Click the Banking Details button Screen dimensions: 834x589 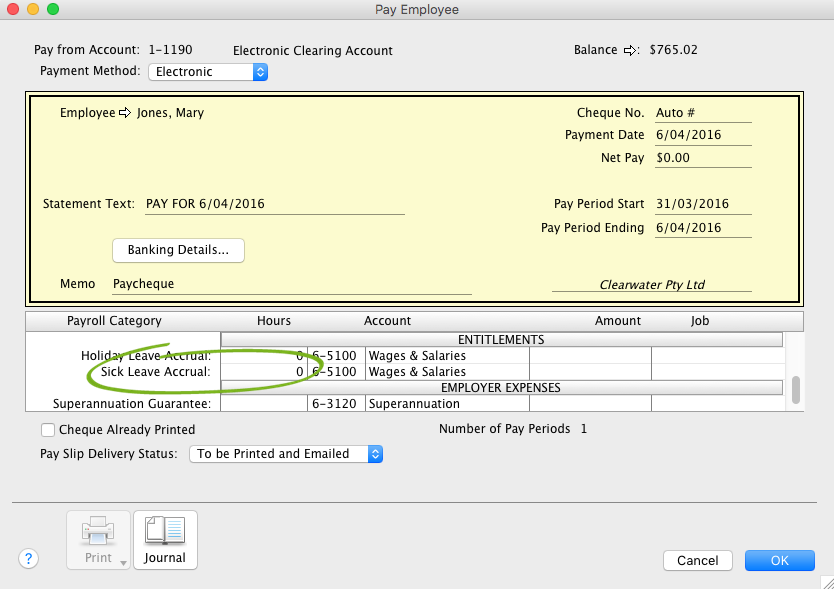pyautogui.click(x=178, y=250)
